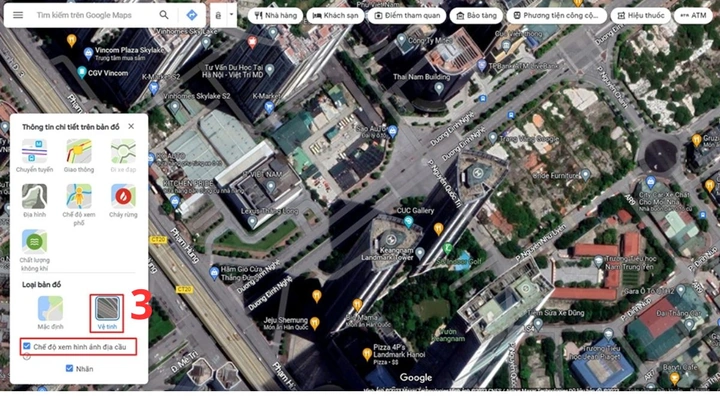720x405 pixels.
Task: Uncheck the Nhãn labels checkbox
Action: [x=69, y=368]
